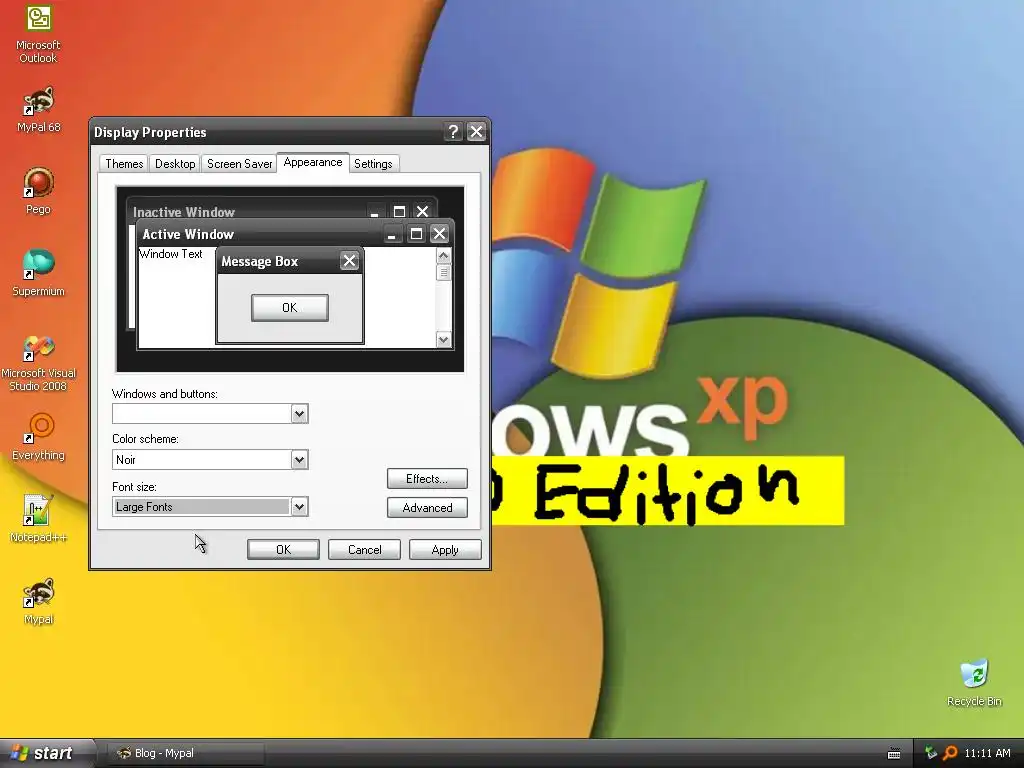
Task: Switch to Blog - Mypal taskbar window
Action: tap(184, 753)
